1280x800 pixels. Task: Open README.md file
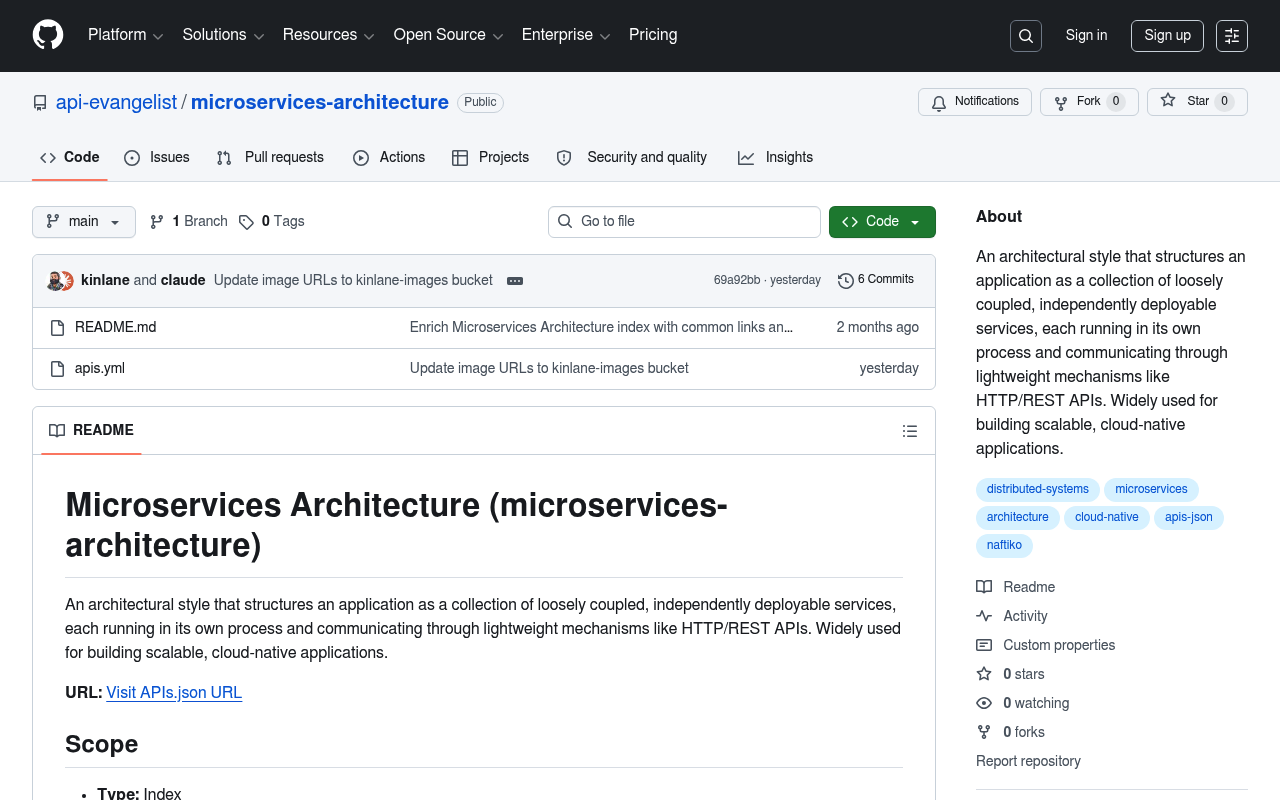pos(116,327)
